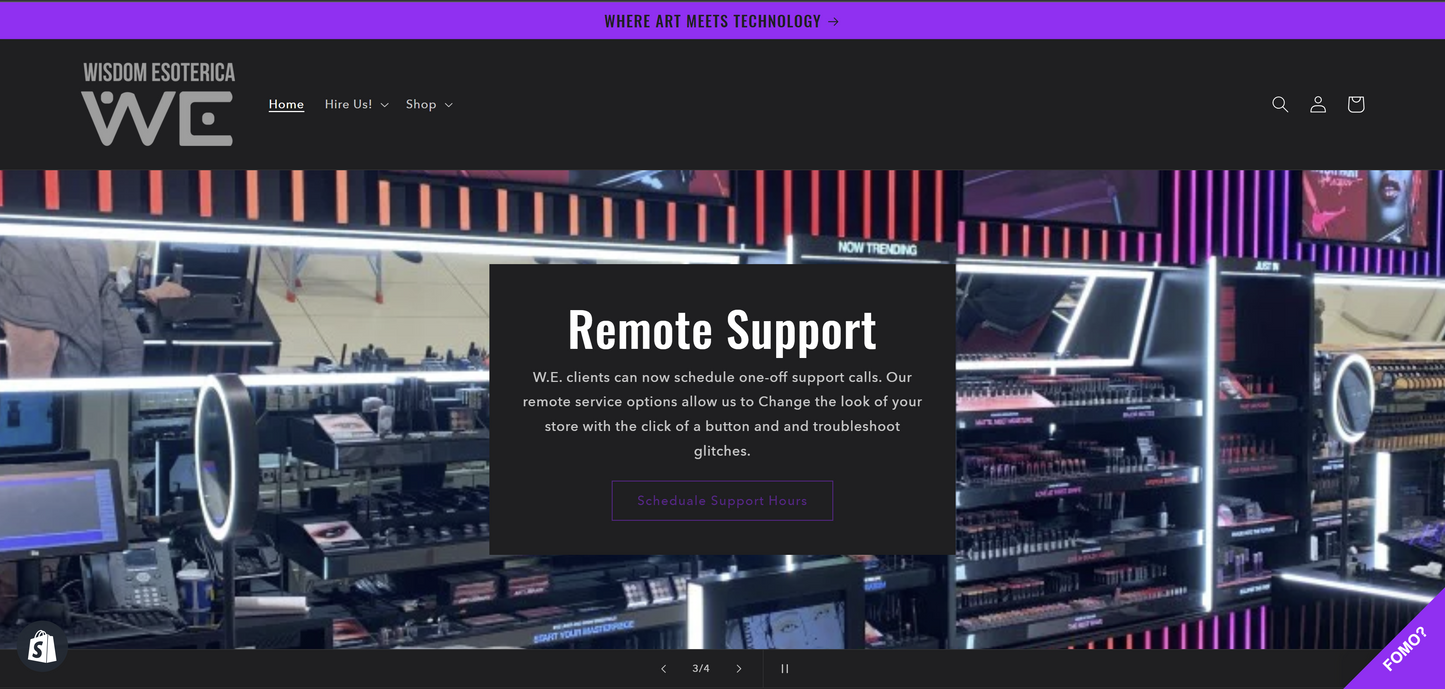Viewport: 1445px width, 689px height.
Task: Click the Remote Support heading
Action: [722, 329]
